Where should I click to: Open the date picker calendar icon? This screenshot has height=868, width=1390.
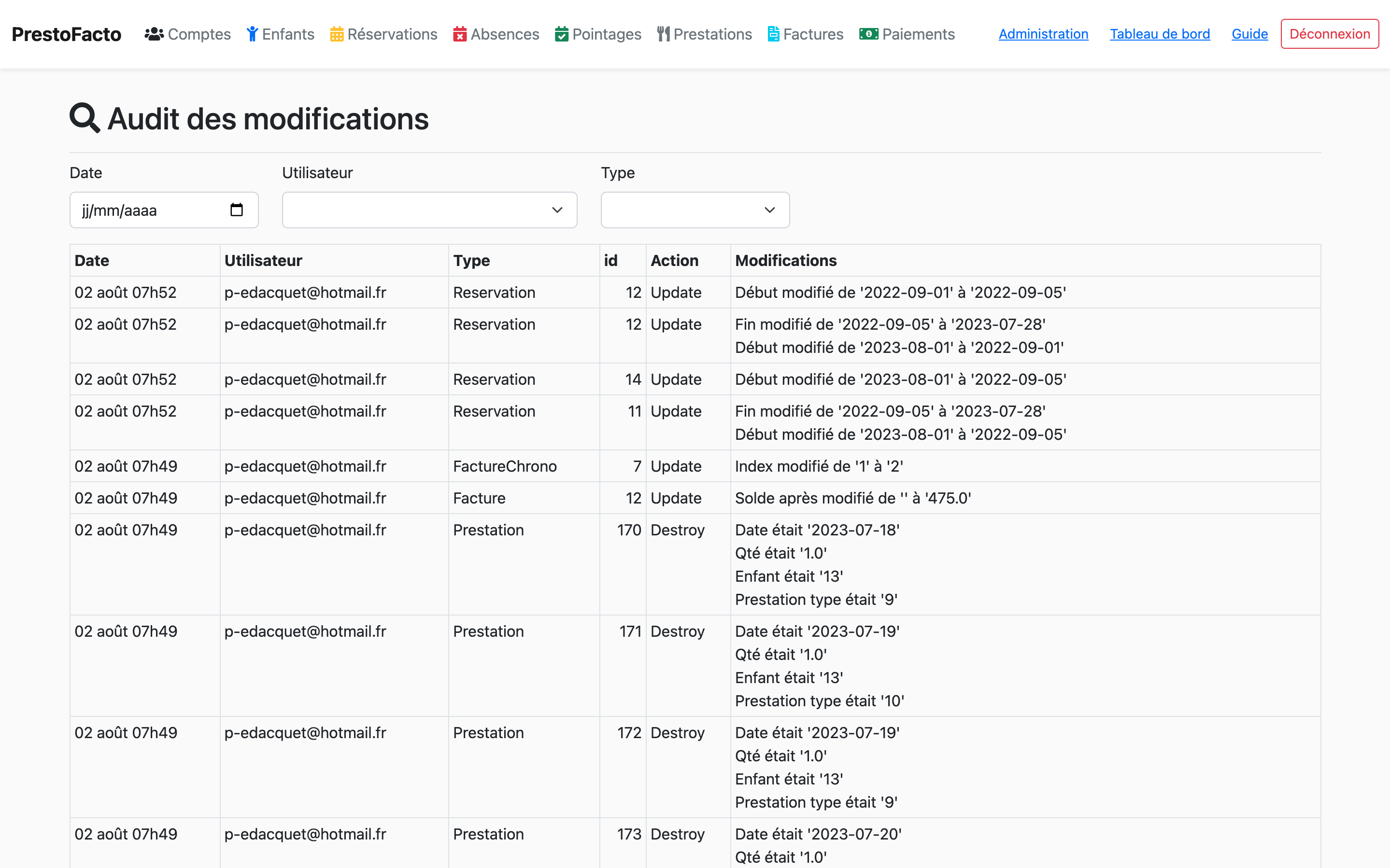point(237,210)
